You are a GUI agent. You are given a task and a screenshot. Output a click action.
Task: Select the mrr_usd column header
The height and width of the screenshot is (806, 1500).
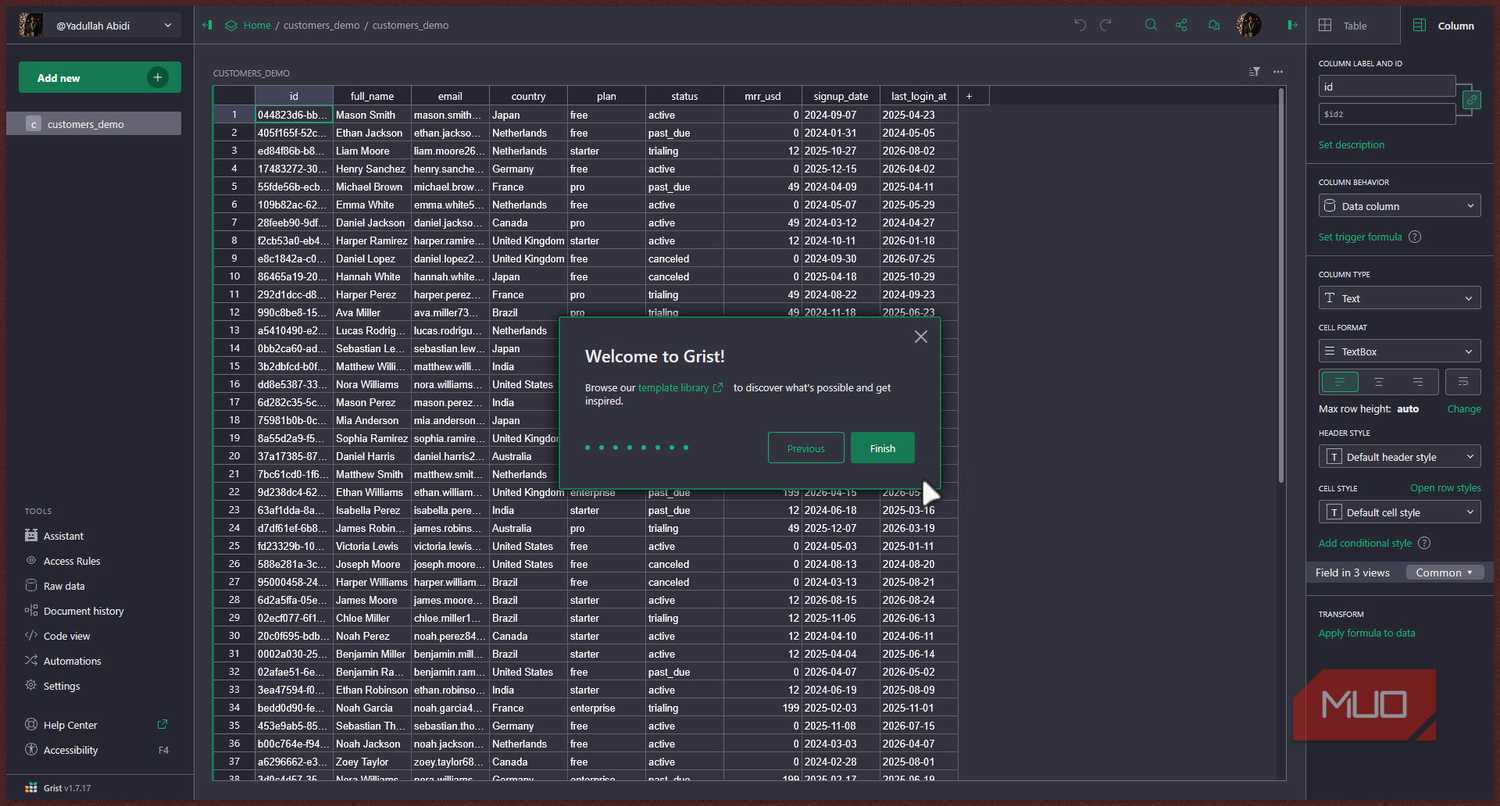(763, 96)
